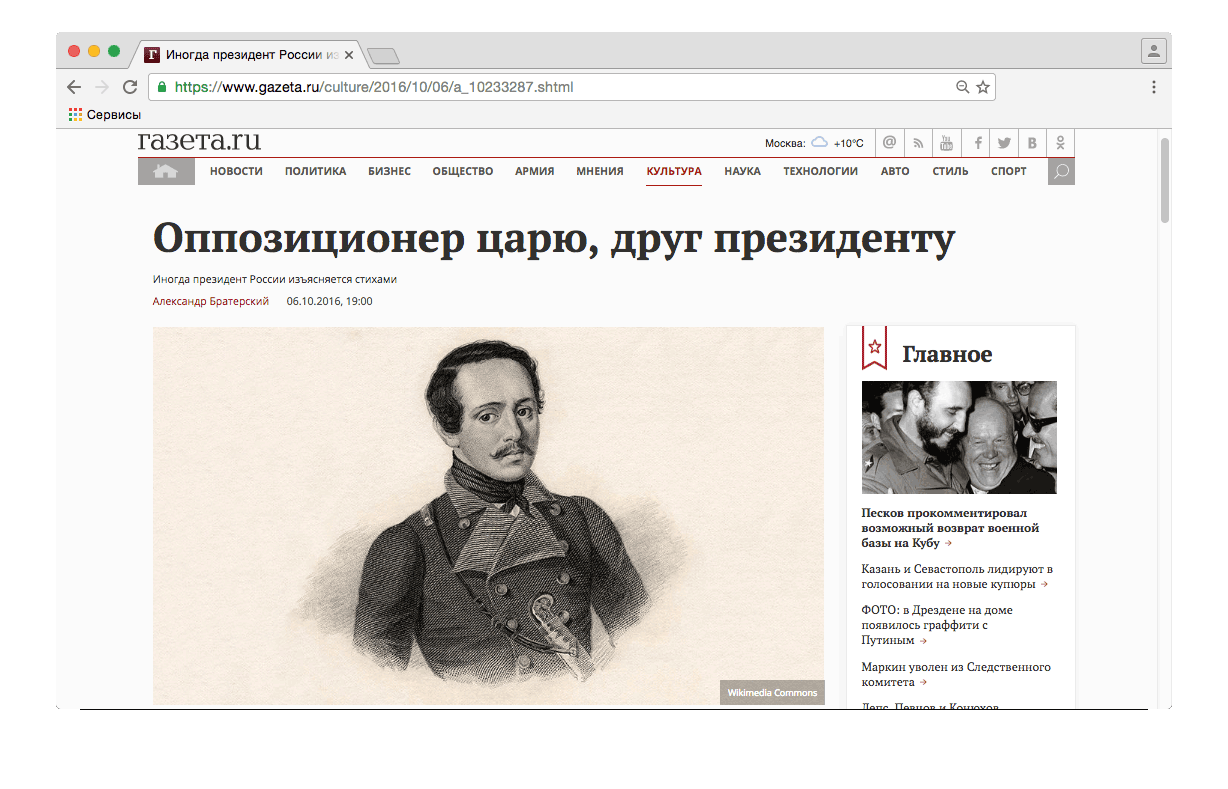Open the Twitter bird icon
This screenshot has width=1228, height=789.
point(1004,143)
